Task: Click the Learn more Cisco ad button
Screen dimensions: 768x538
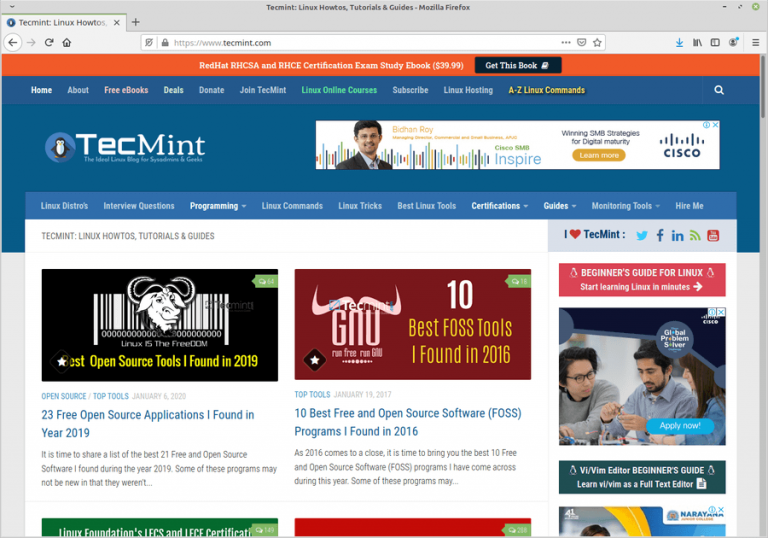Action: [599, 155]
